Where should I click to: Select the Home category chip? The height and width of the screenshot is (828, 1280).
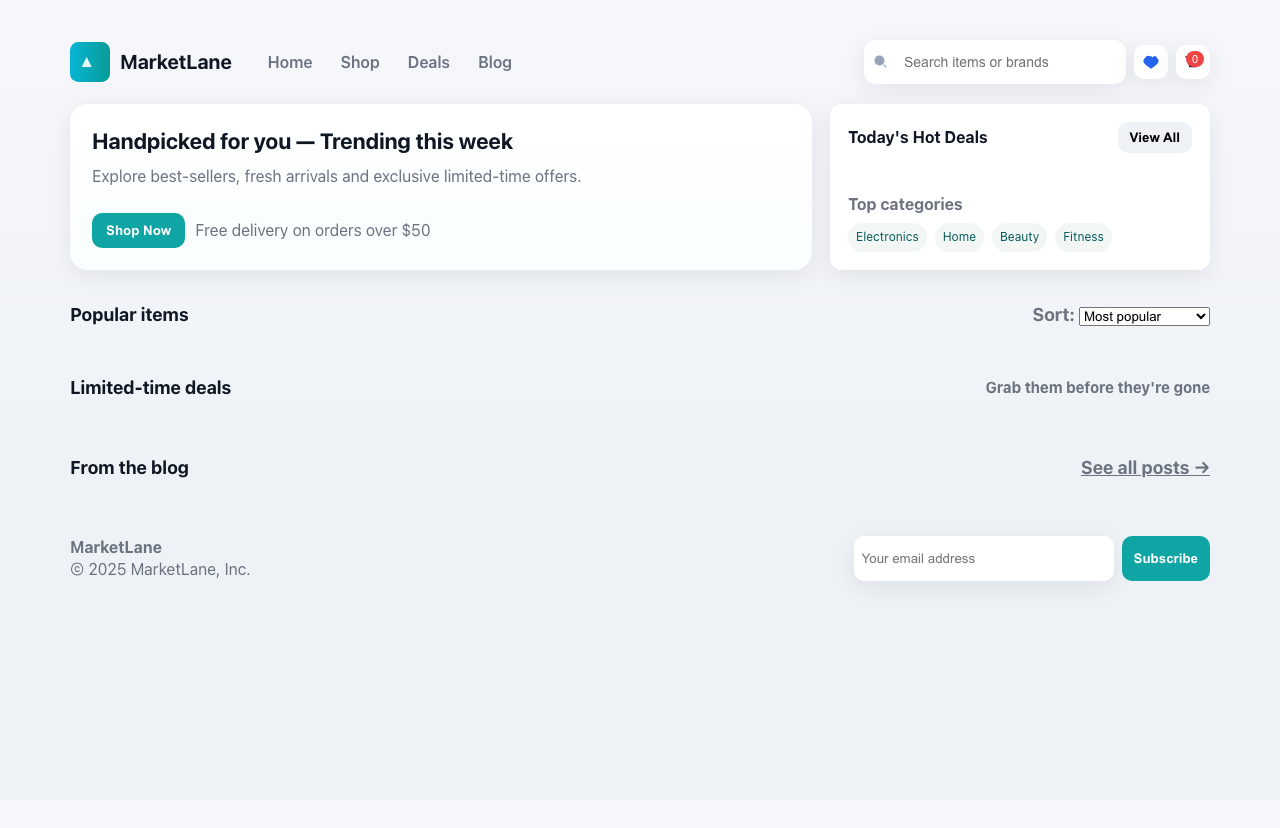click(958, 237)
